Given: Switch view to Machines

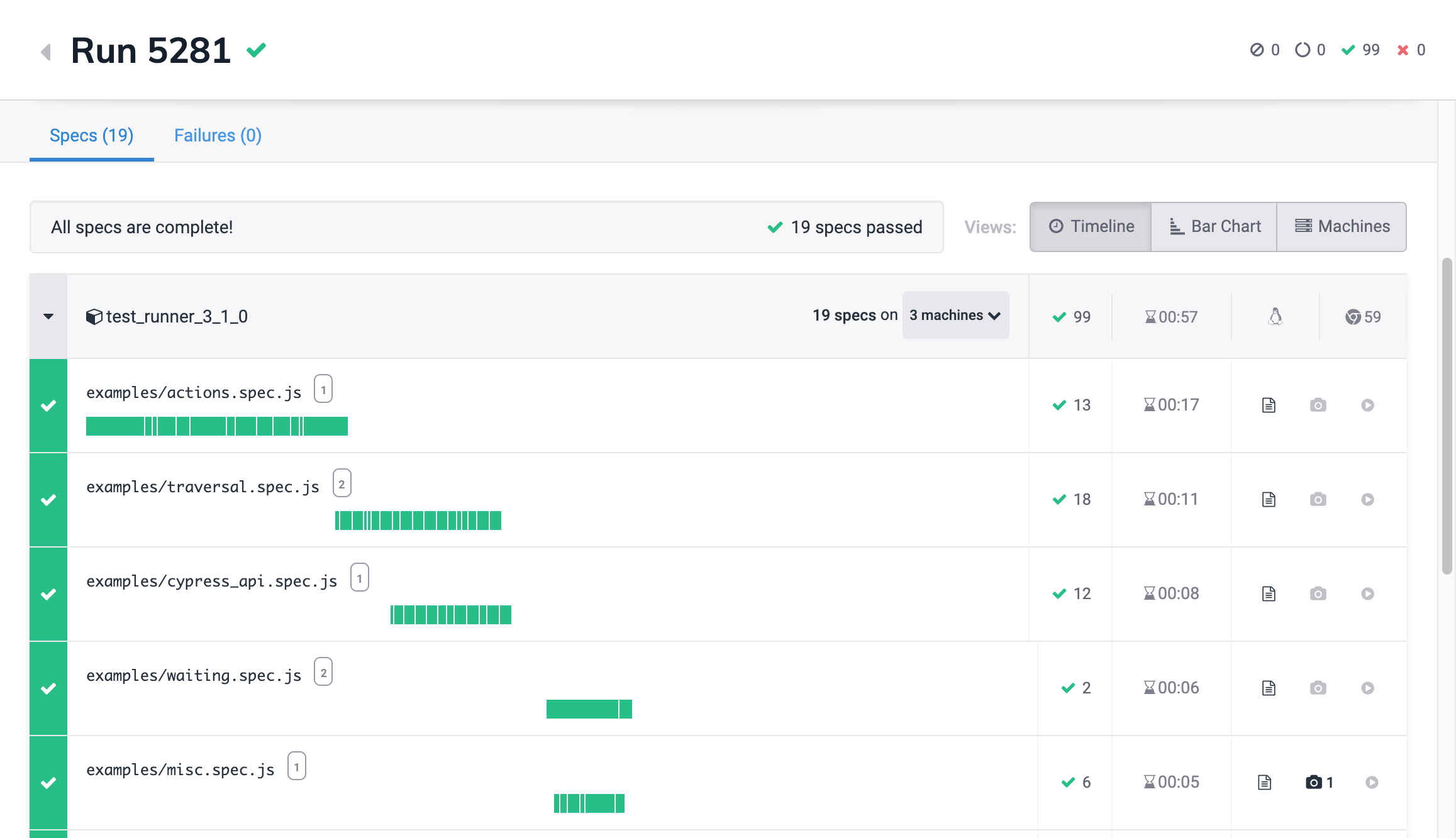Looking at the screenshot, I should [x=1342, y=226].
